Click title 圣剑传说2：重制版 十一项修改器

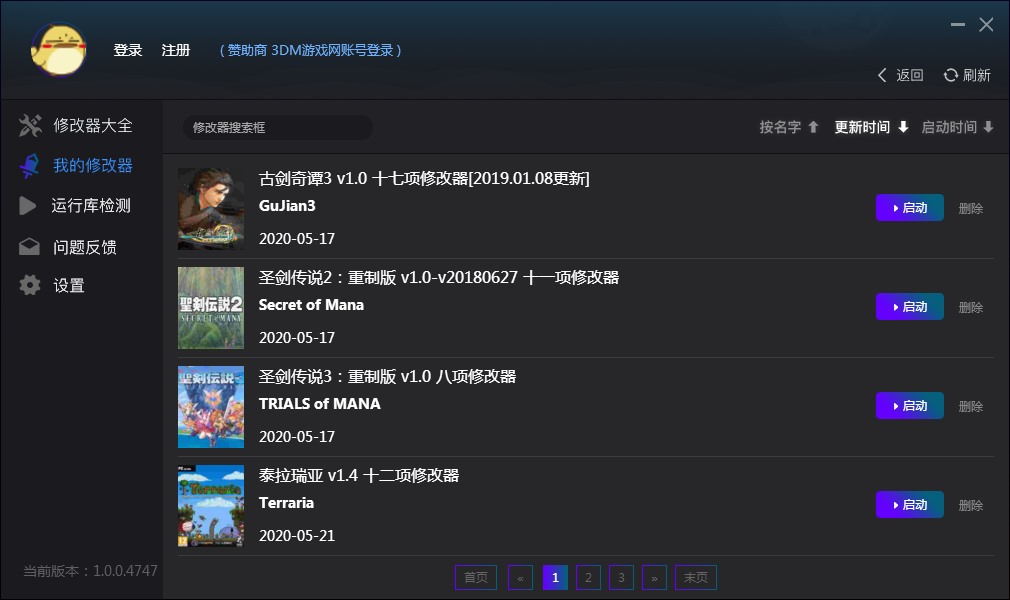click(439, 278)
